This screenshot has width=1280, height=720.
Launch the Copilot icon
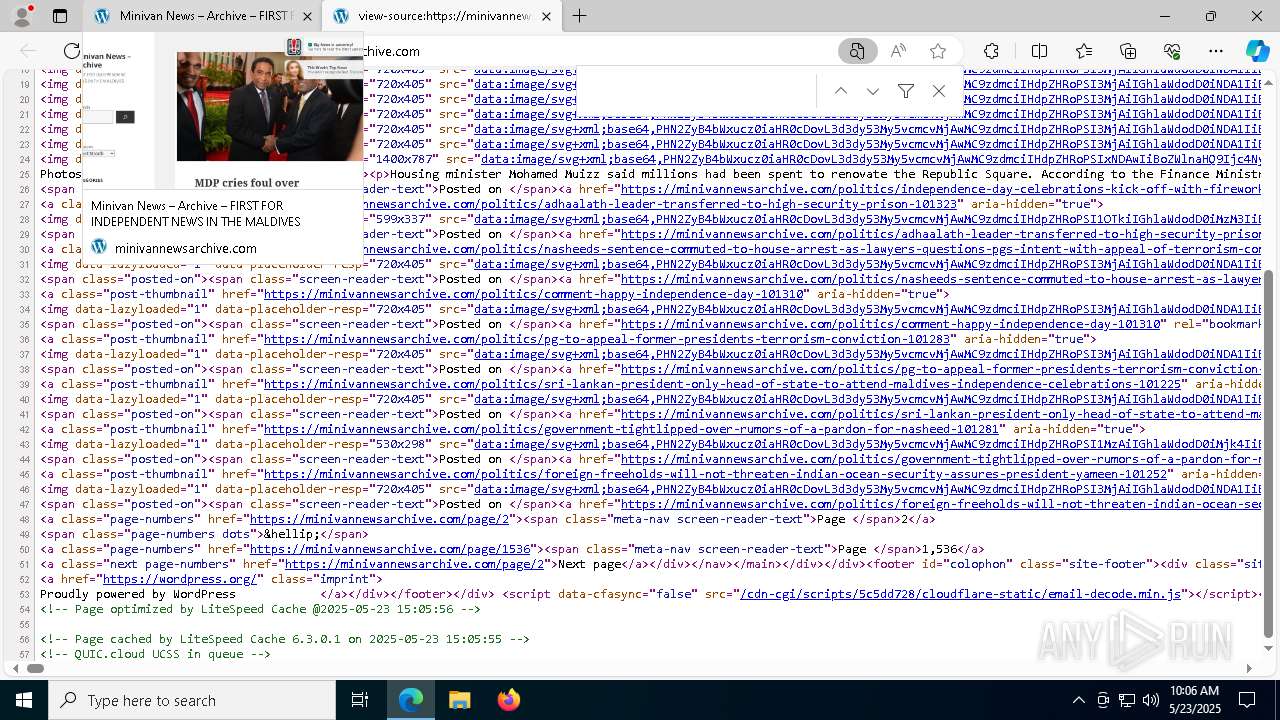click(x=1257, y=51)
